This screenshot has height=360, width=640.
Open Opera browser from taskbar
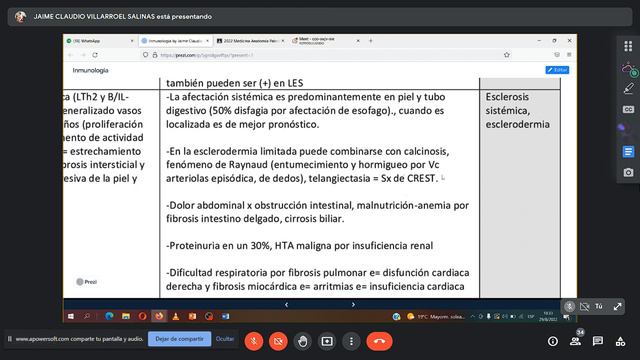tap(142, 316)
